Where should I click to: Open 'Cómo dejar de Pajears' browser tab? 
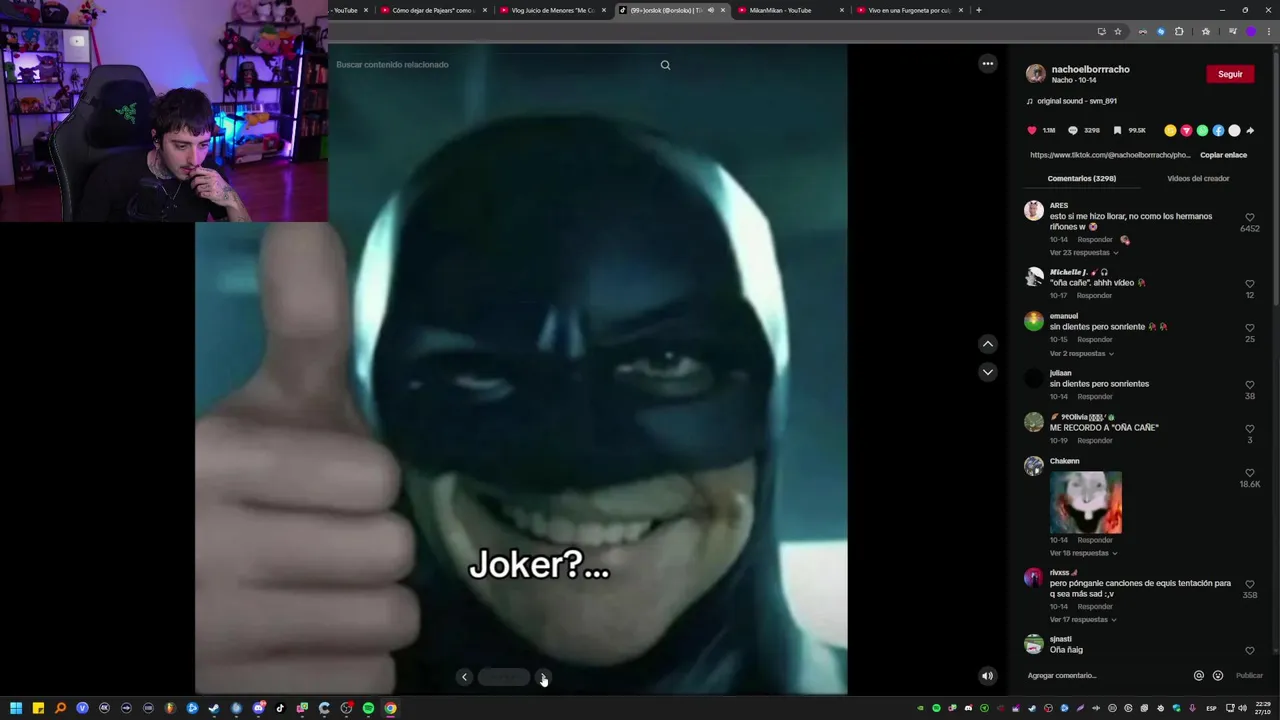pos(434,10)
